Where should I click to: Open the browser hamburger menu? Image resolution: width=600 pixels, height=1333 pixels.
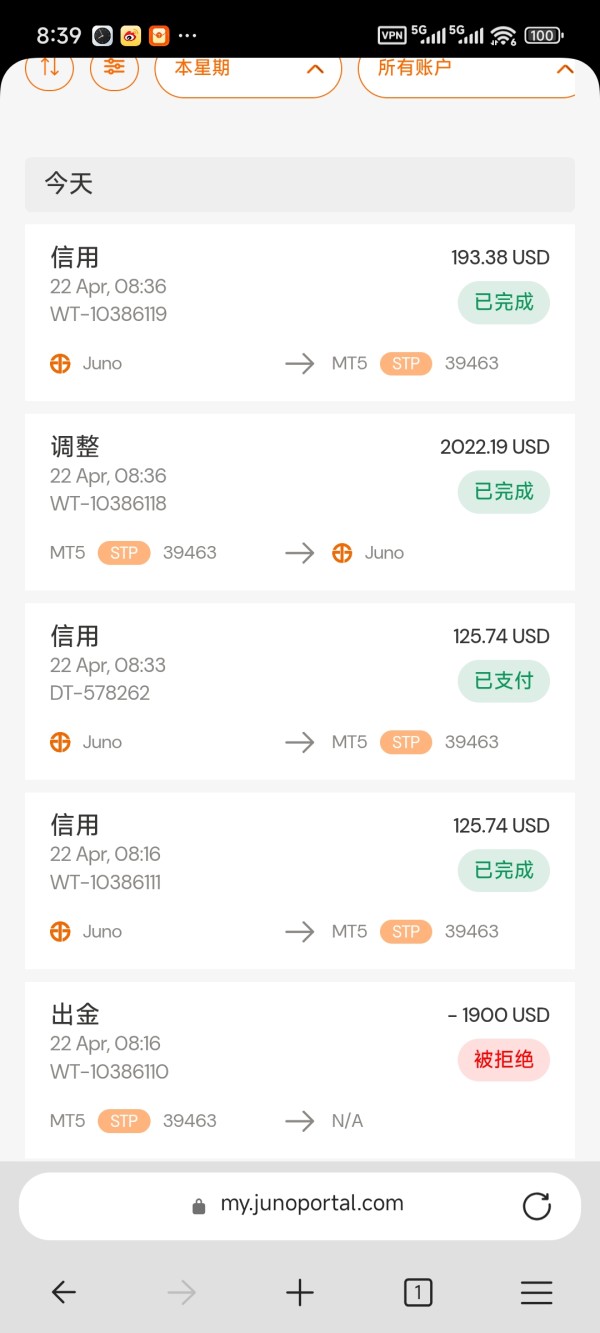pos(536,1293)
